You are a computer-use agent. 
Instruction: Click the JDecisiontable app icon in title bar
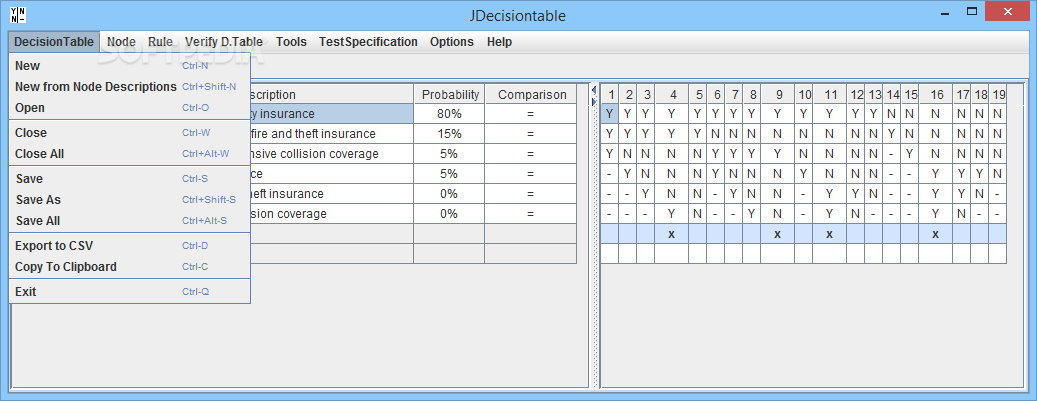(x=17, y=15)
